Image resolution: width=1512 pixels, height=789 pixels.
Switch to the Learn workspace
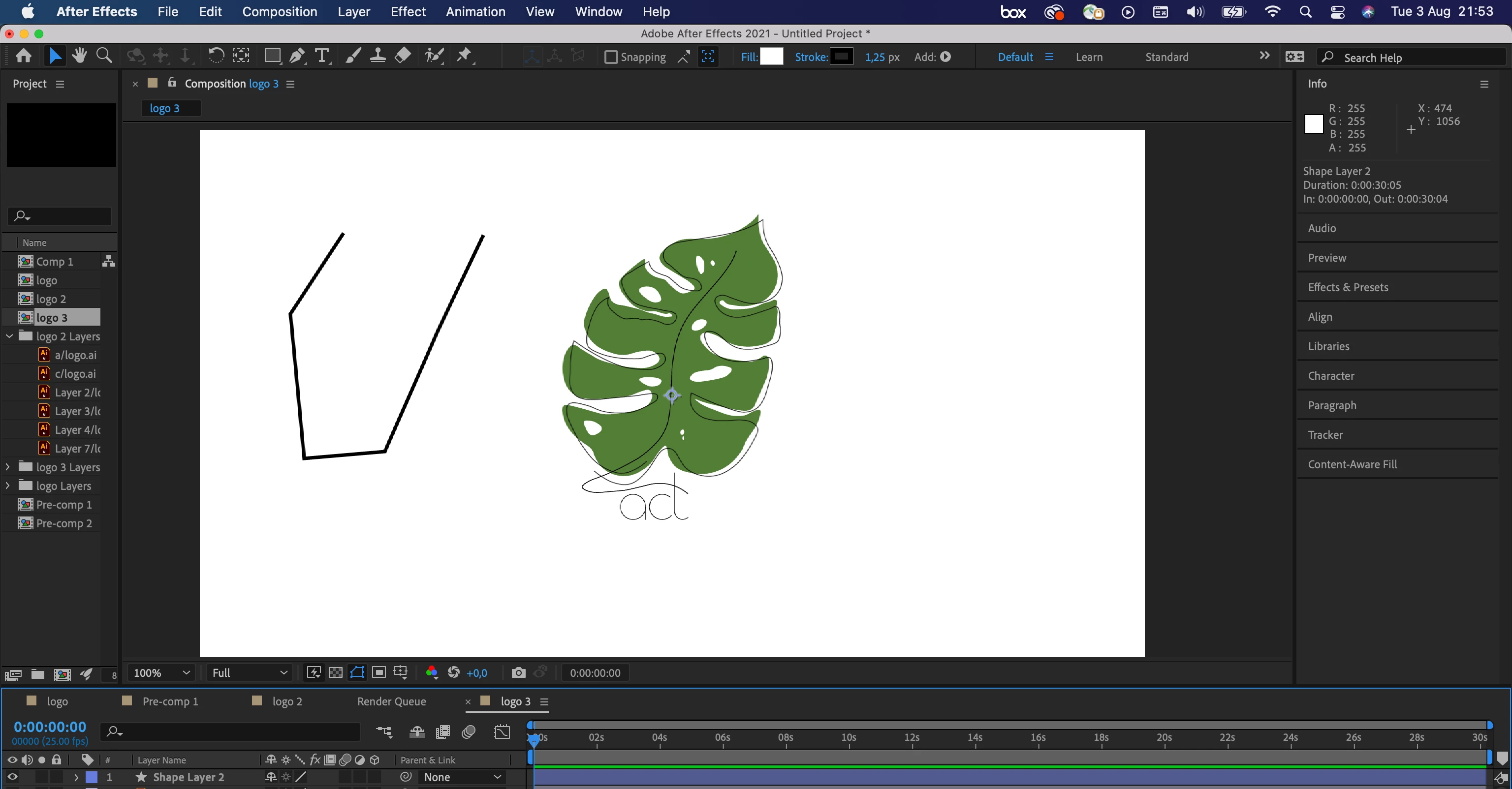coord(1089,57)
